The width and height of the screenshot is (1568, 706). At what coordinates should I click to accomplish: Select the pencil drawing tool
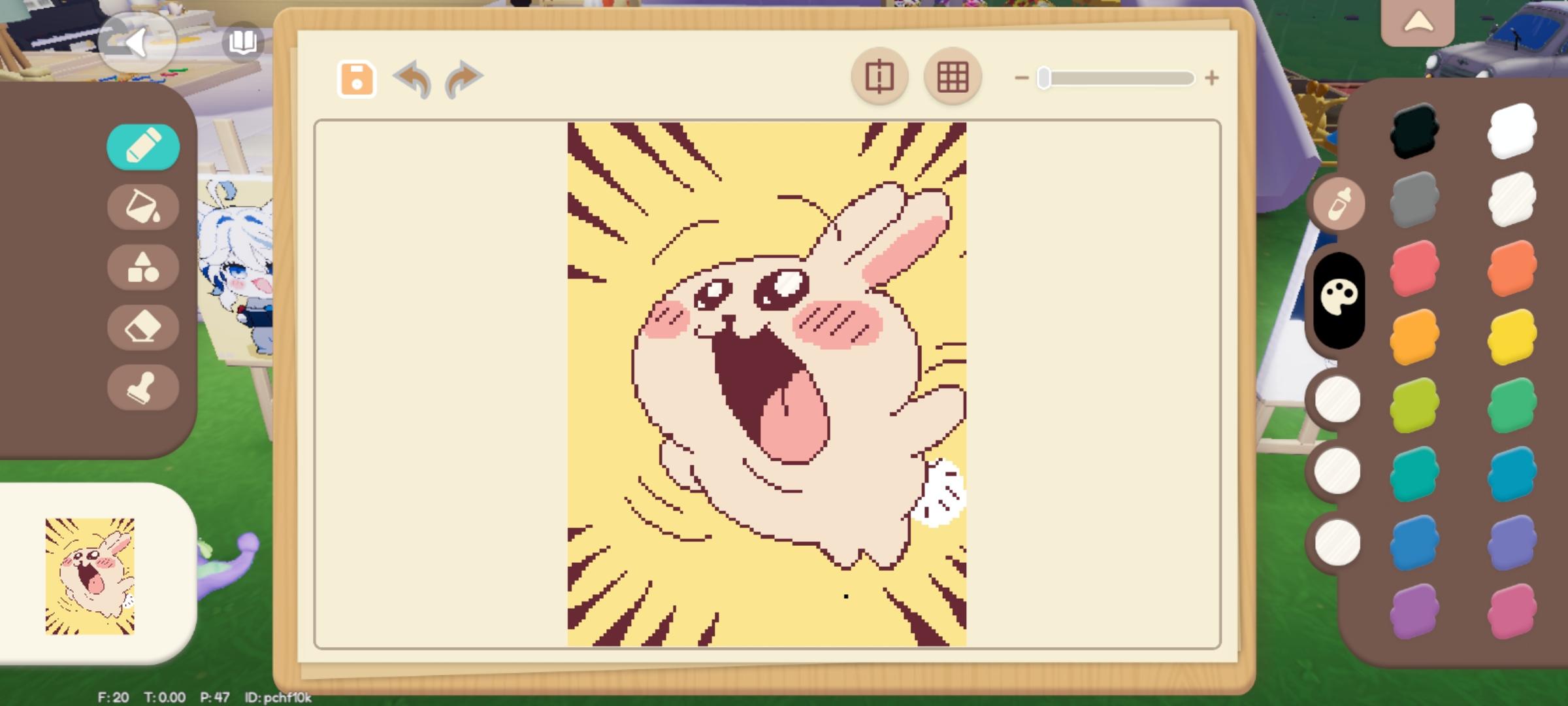(143, 147)
